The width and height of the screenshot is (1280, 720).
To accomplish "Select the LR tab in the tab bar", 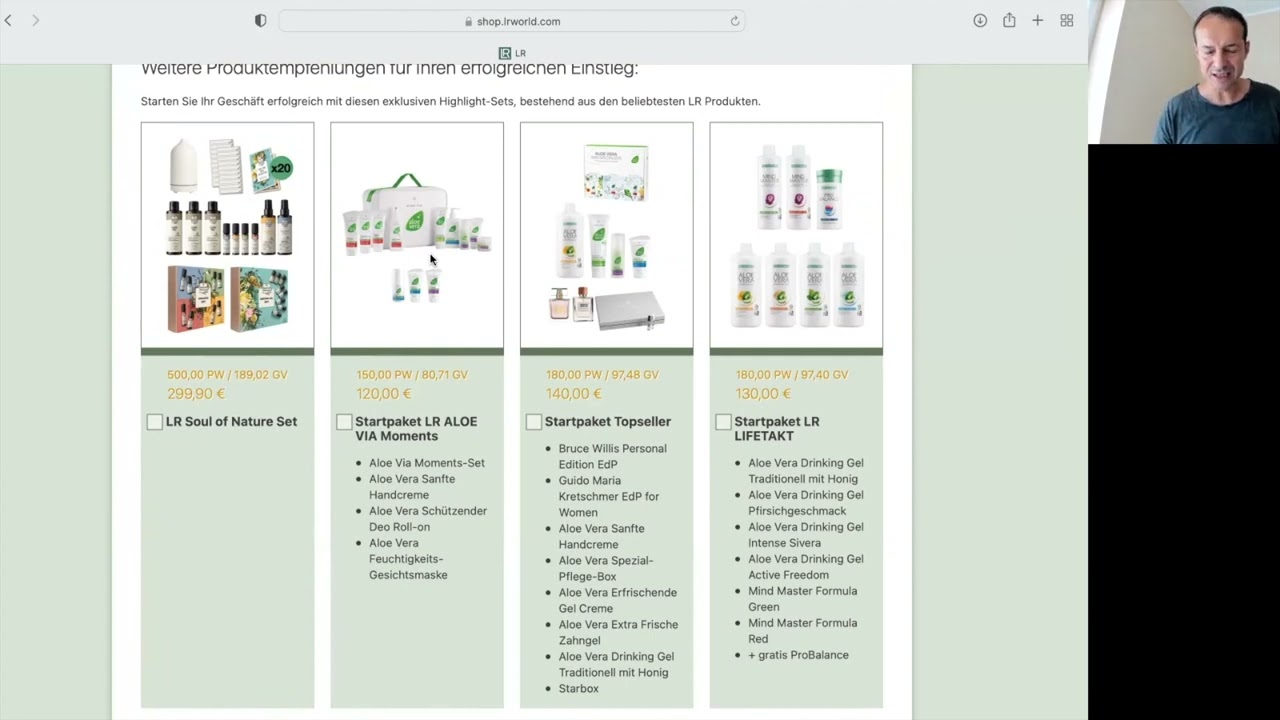I will pos(512,53).
